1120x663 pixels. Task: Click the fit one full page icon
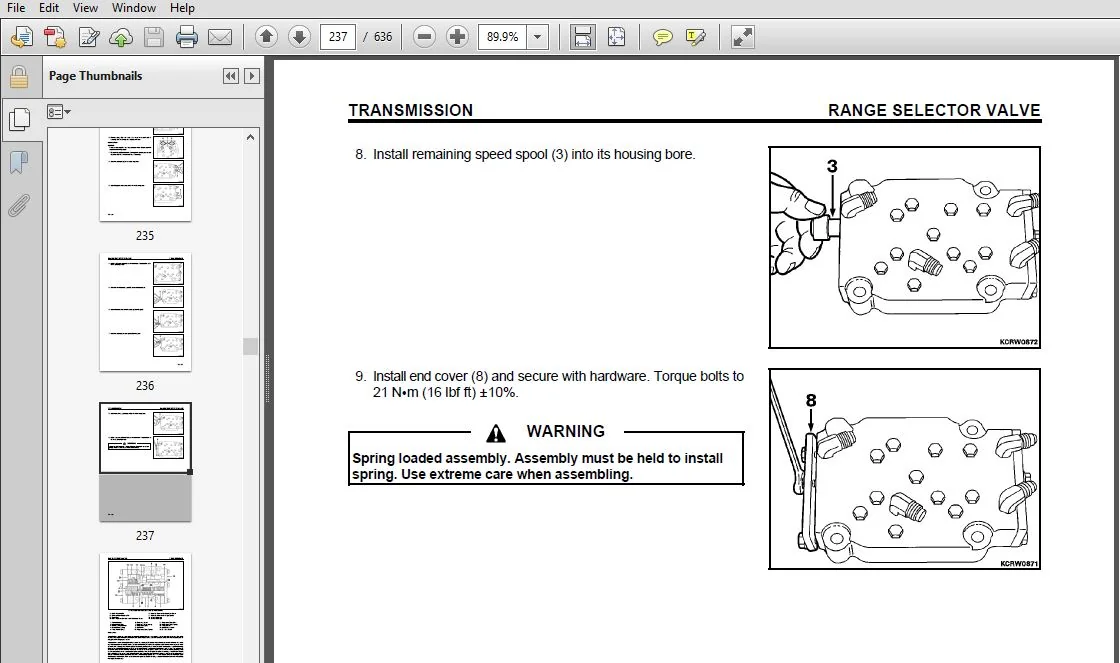(x=616, y=36)
